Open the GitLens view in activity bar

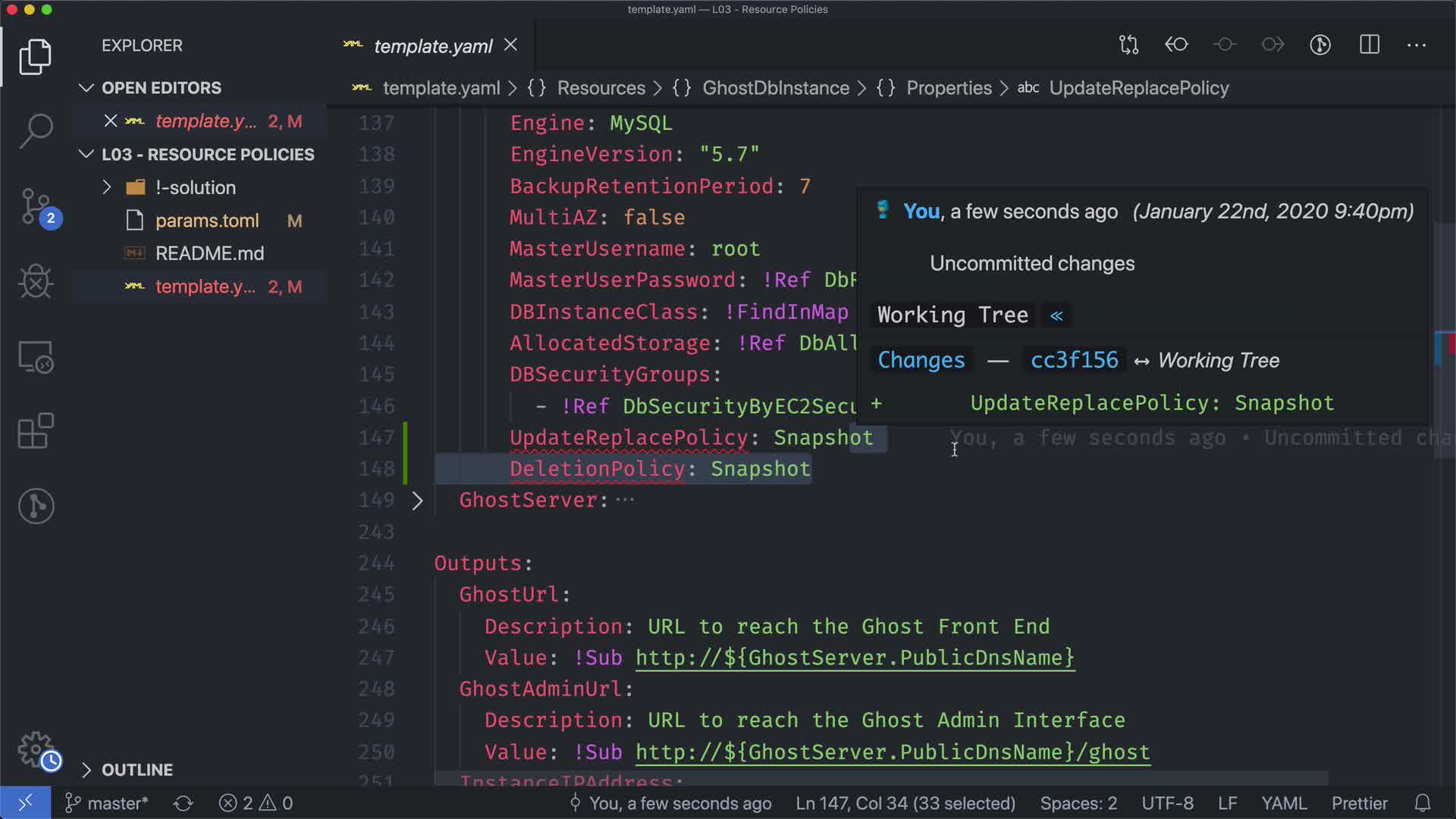coord(36,506)
